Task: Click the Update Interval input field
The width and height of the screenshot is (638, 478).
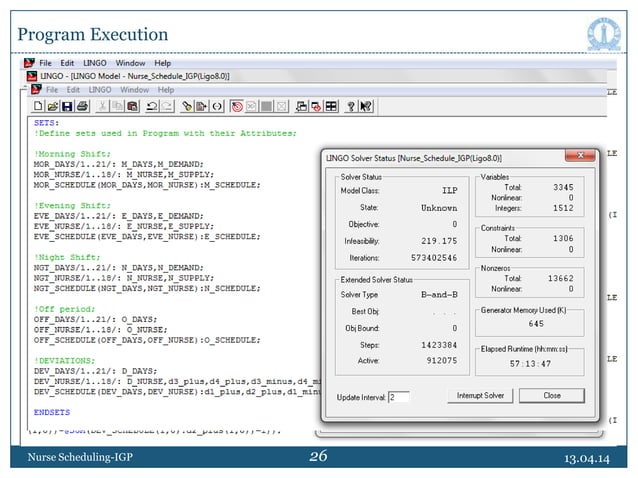Action: pyautogui.click(x=399, y=397)
